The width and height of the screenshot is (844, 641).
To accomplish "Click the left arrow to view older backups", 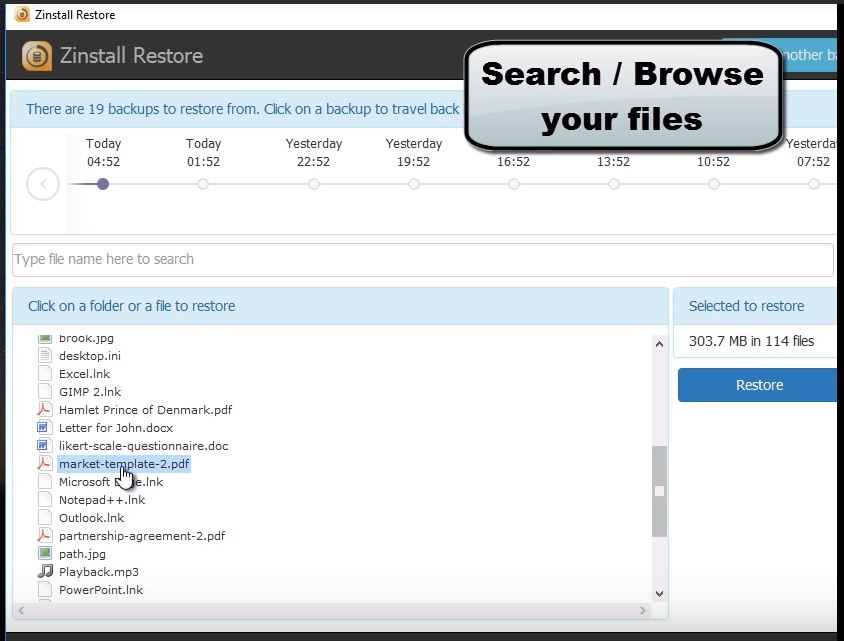I will (x=42, y=184).
